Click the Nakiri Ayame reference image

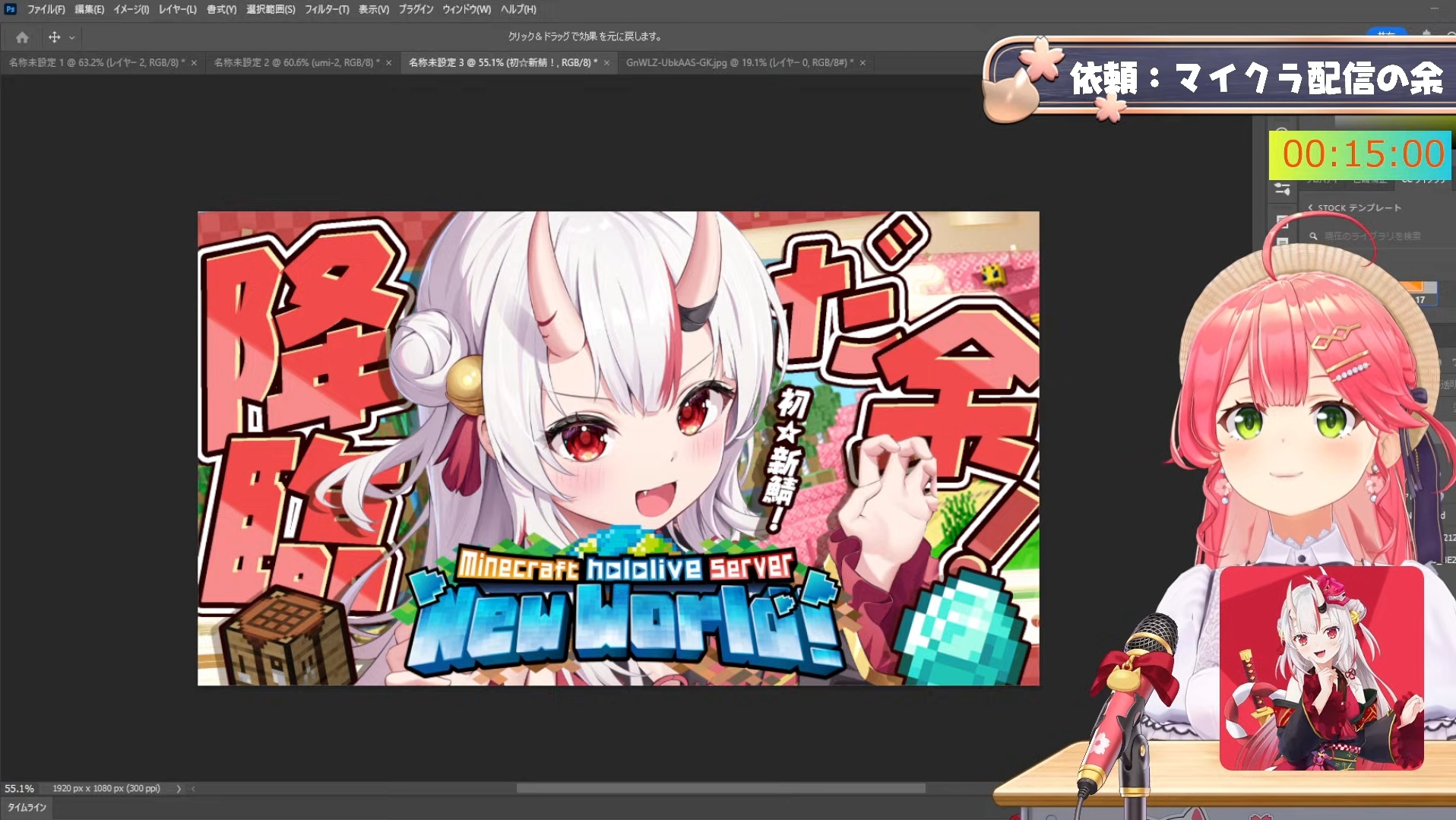pos(1321,668)
